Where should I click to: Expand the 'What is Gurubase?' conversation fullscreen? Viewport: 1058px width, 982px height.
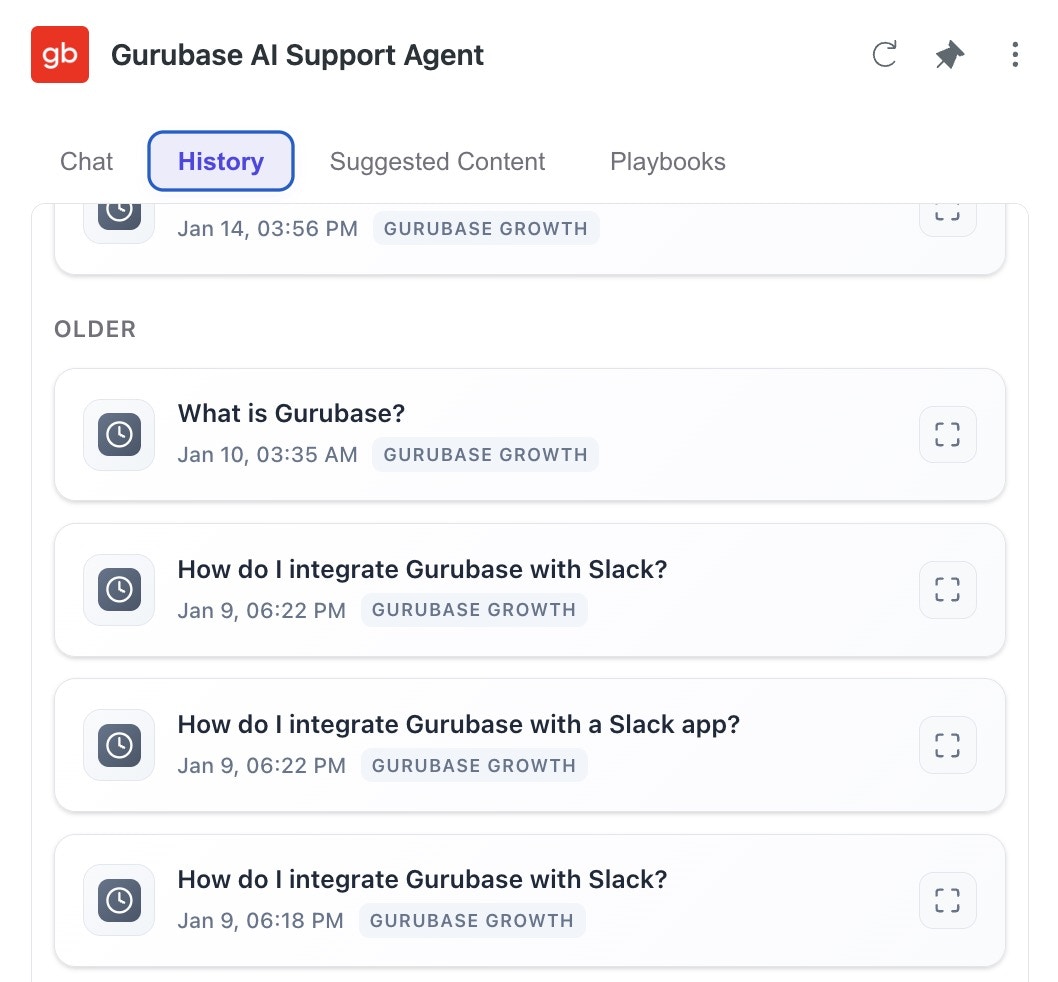(947, 434)
